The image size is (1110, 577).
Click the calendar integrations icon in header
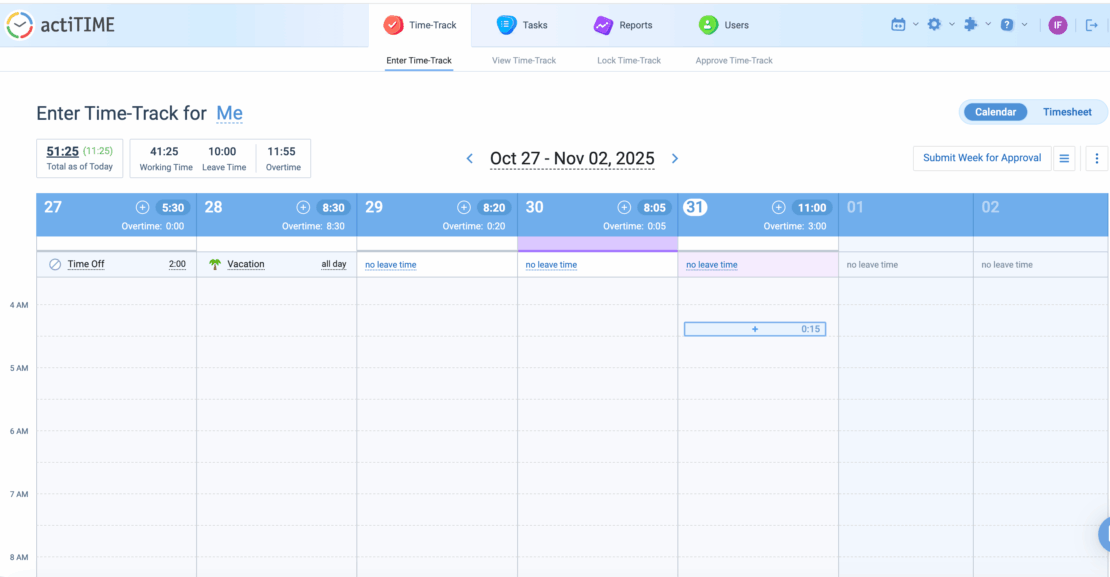[x=898, y=23]
